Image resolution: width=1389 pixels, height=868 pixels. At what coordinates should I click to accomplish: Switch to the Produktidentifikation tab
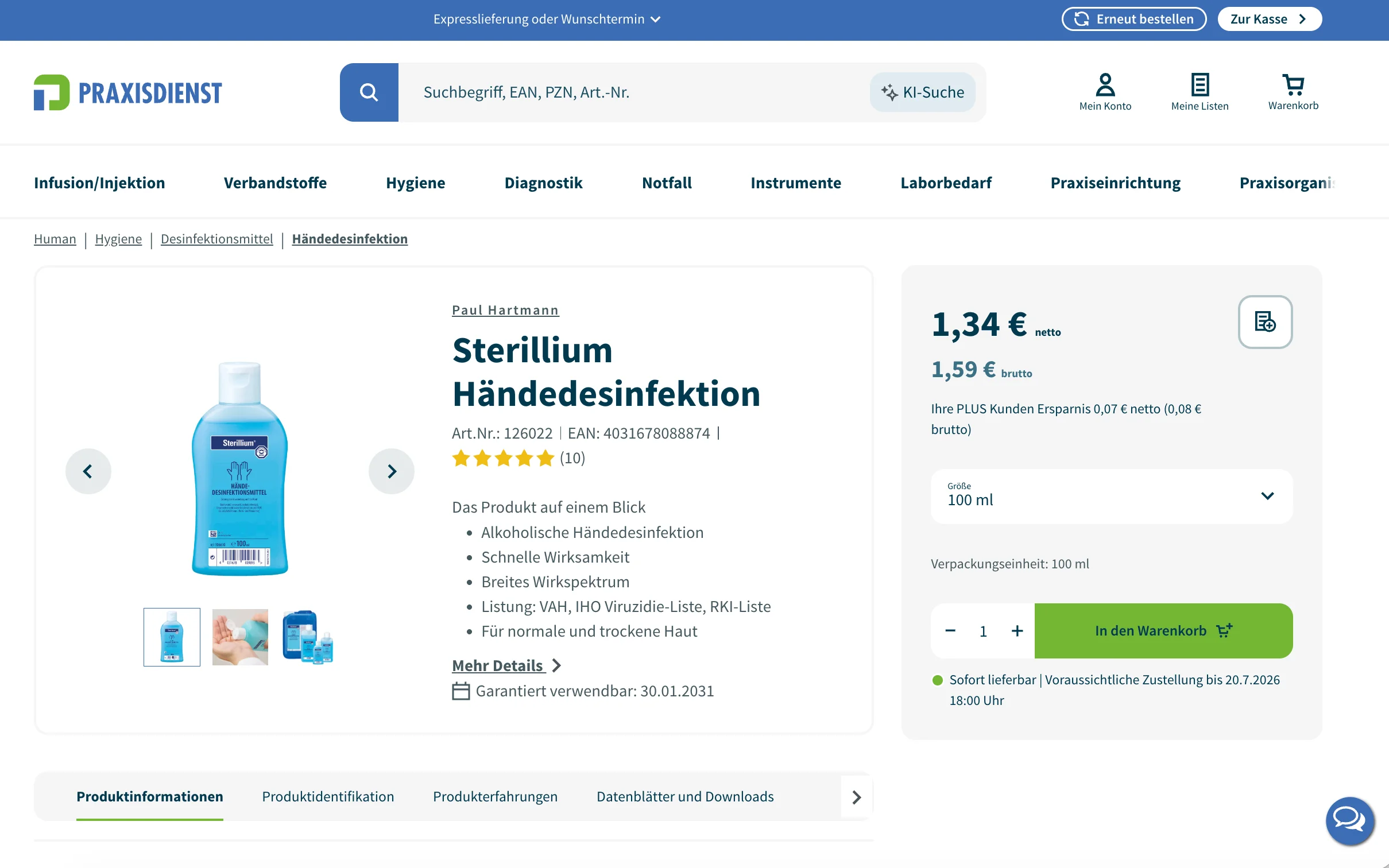(328, 796)
